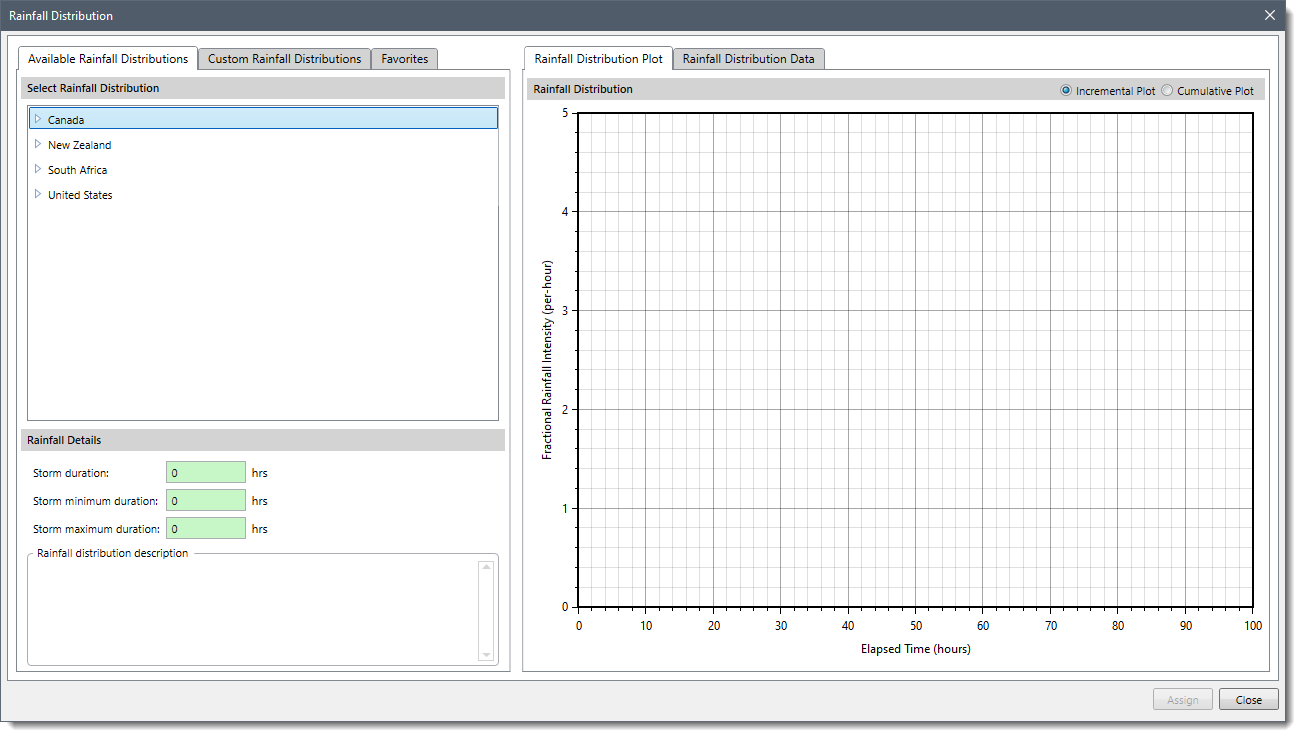Expand the Canada rainfall distributions node
This screenshot has height=737, width=1301.
tap(36, 119)
